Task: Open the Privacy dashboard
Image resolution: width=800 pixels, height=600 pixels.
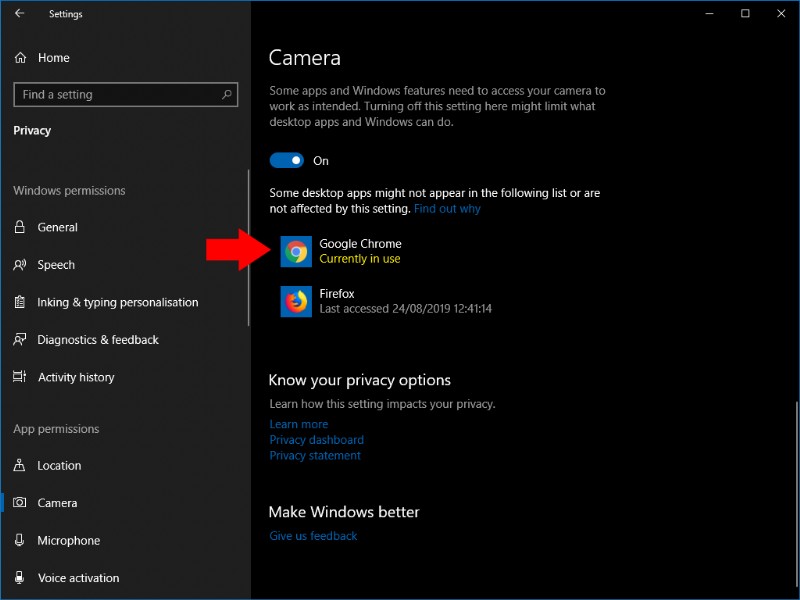Action: 316,439
